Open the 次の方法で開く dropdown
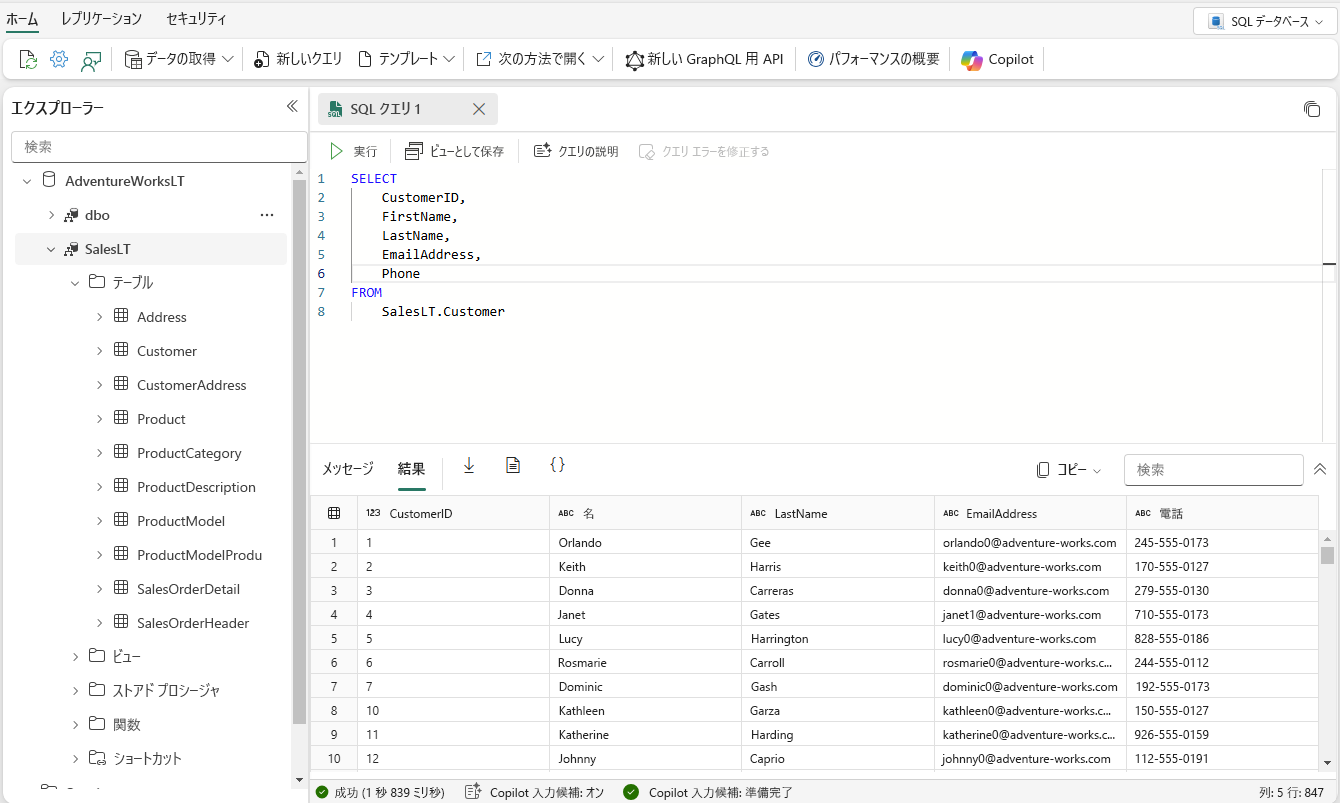 540,60
